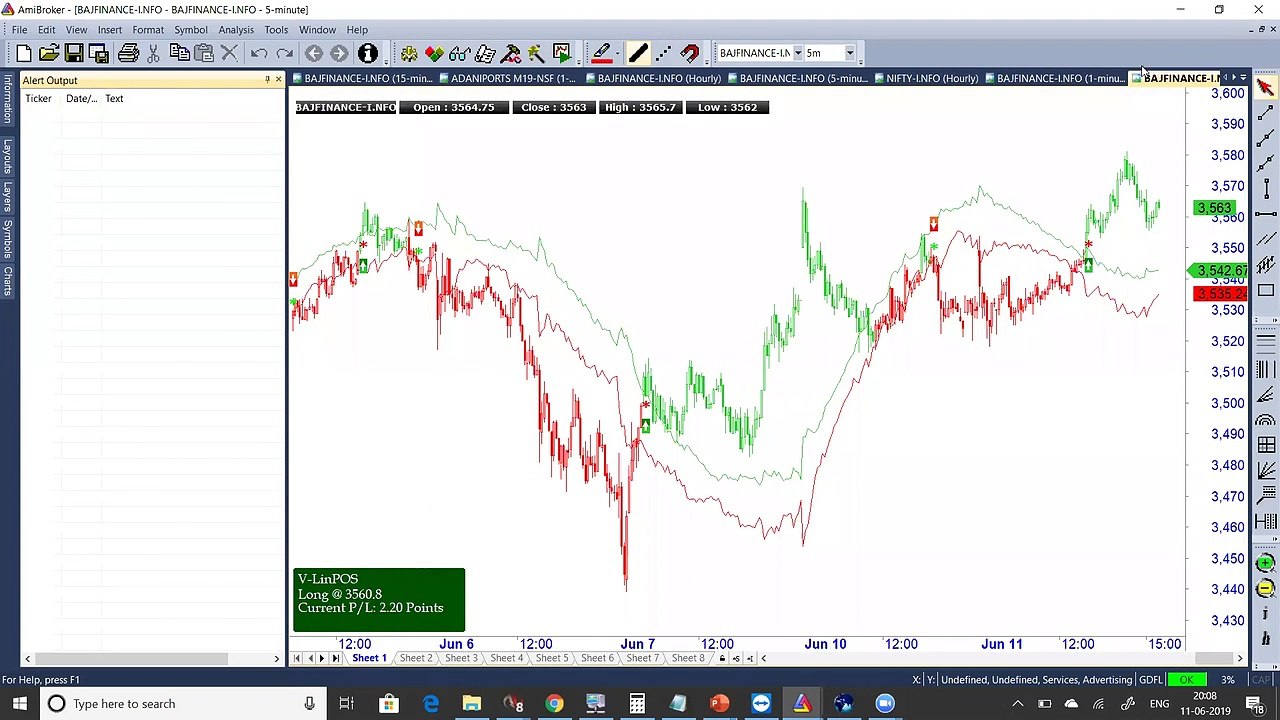
Task: Click the Text column header
Action: pyautogui.click(x=114, y=99)
